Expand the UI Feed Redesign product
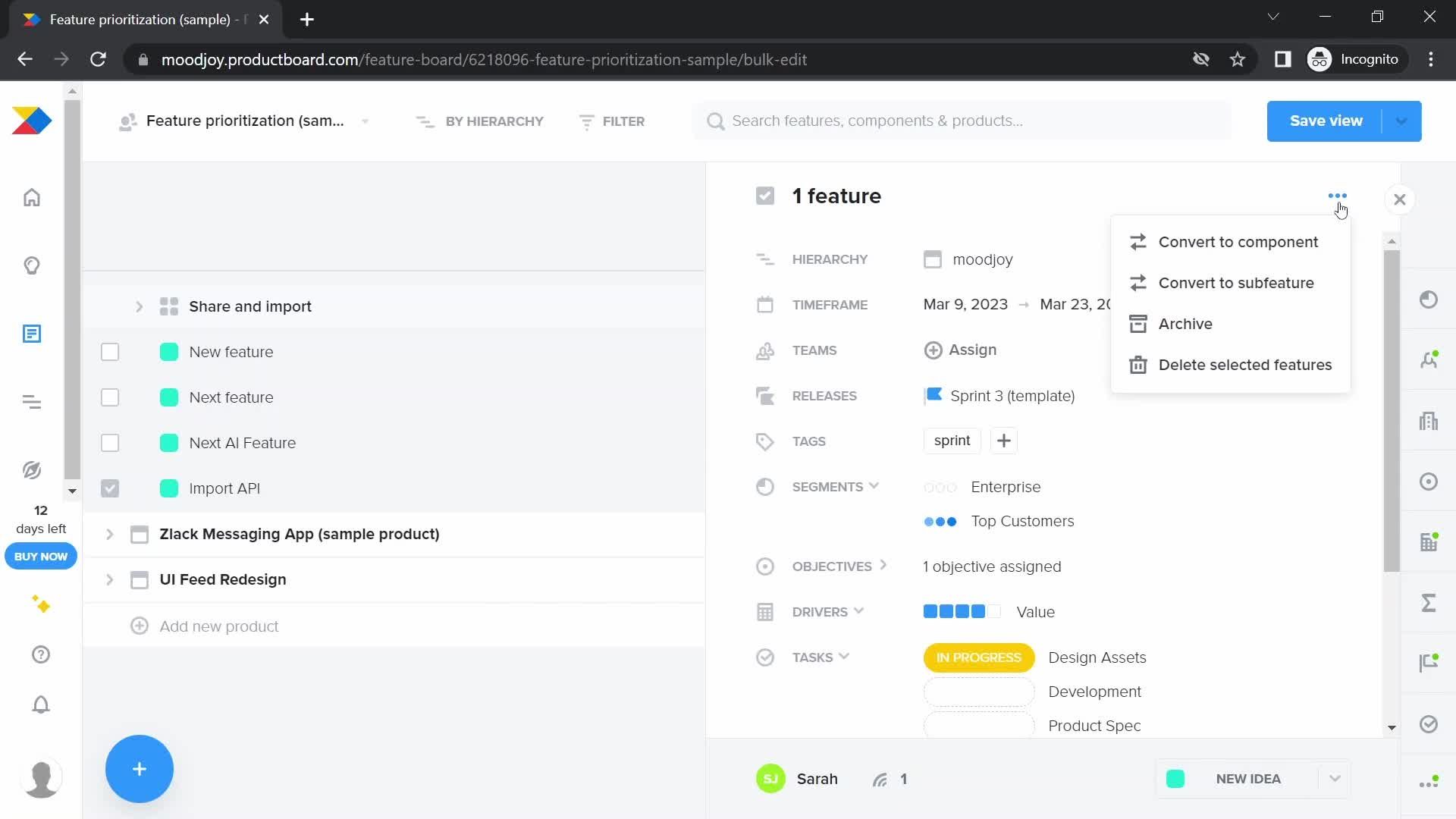This screenshot has height=819, width=1456. click(109, 579)
